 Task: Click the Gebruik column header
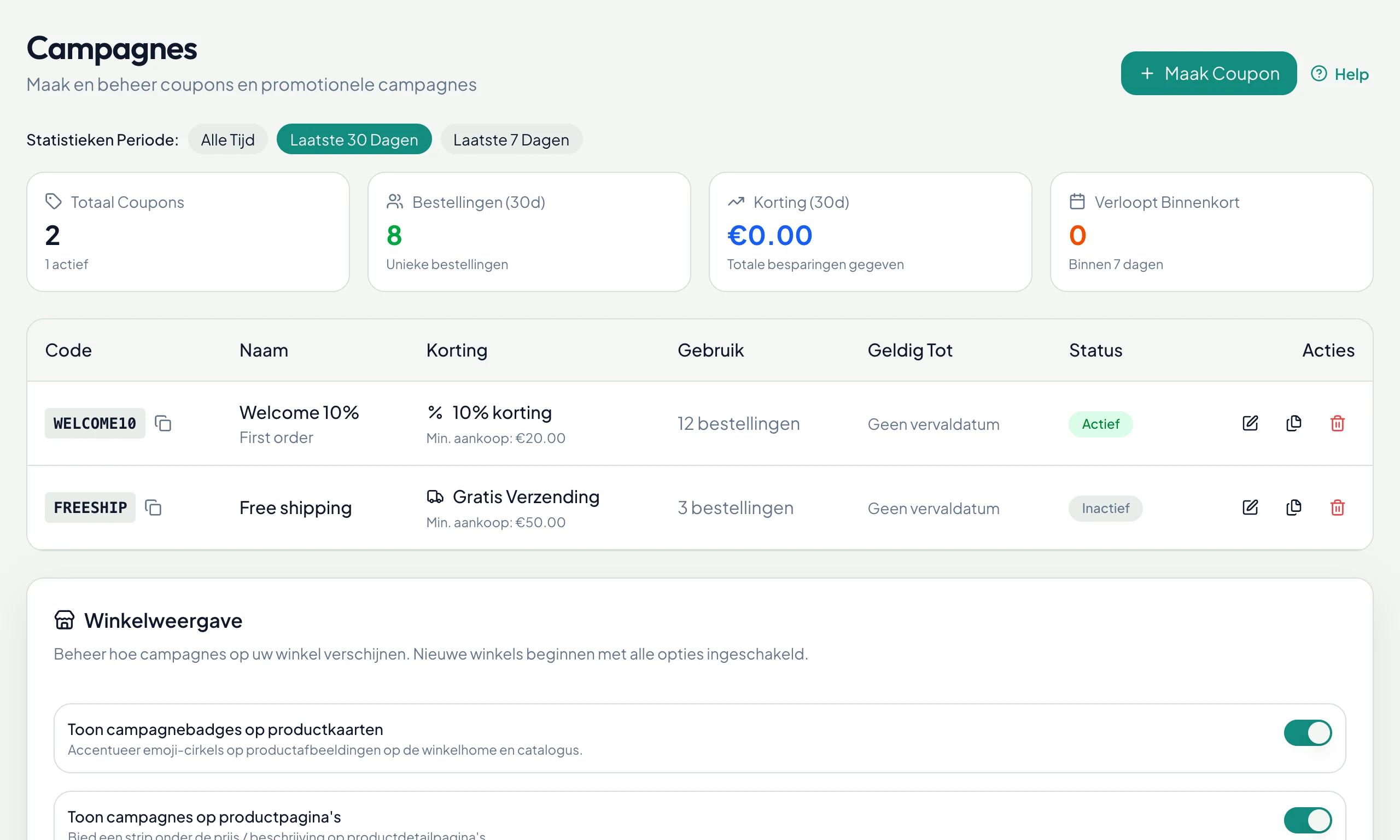[x=710, y=351]
